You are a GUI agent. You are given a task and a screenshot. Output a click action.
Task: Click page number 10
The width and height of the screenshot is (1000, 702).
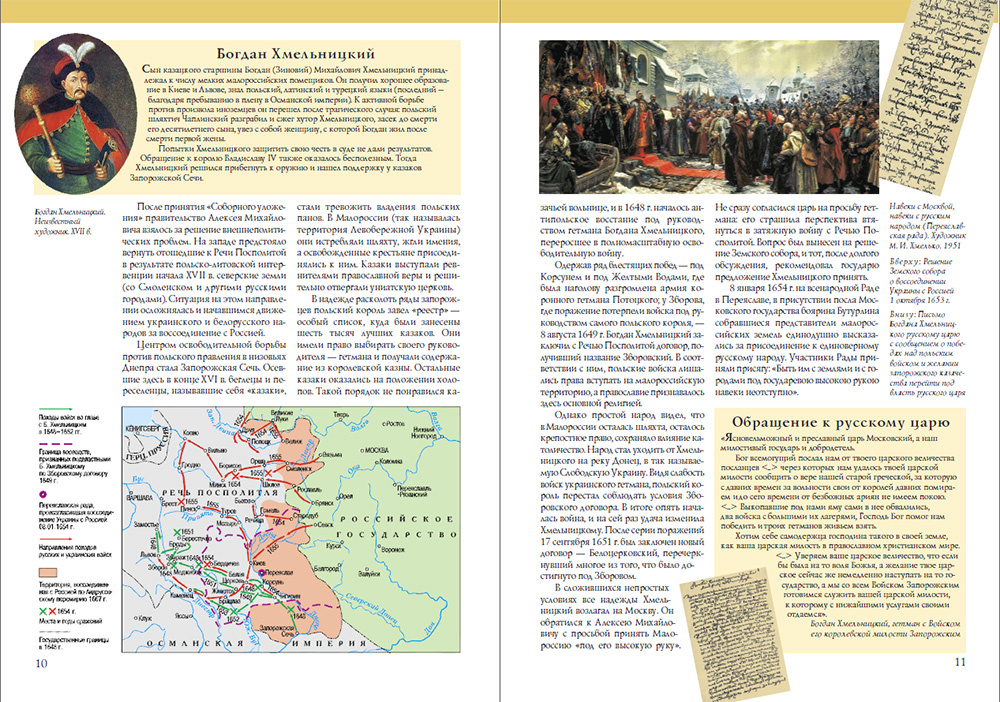[x=41, y=663]
